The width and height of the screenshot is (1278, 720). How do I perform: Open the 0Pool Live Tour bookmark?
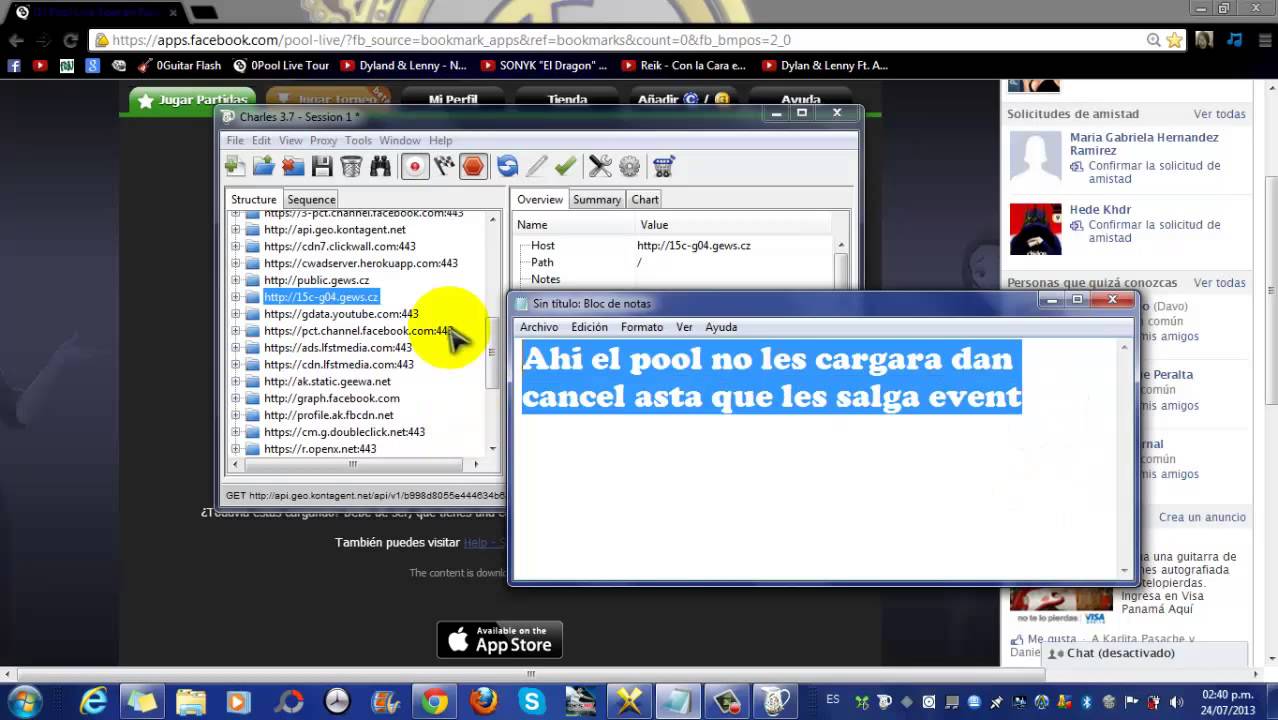click(x=281, y=65)
